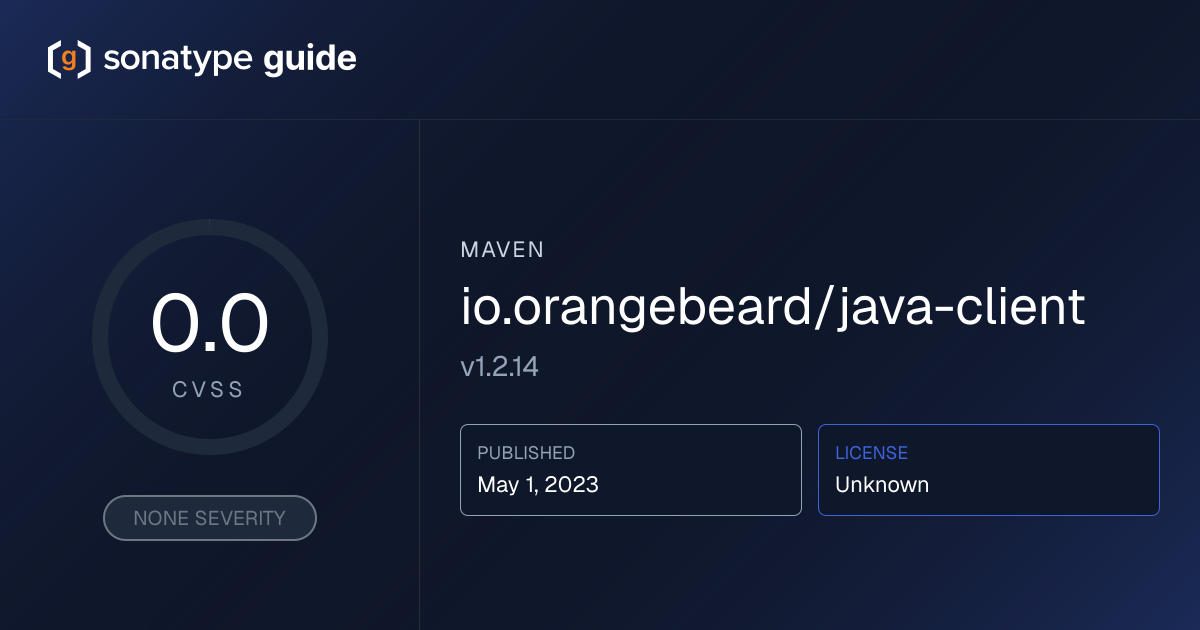Click the 0.0 score number
The height and width of the screenshot is (630, 1200).
pyautogui.click(x=210, y=324)
